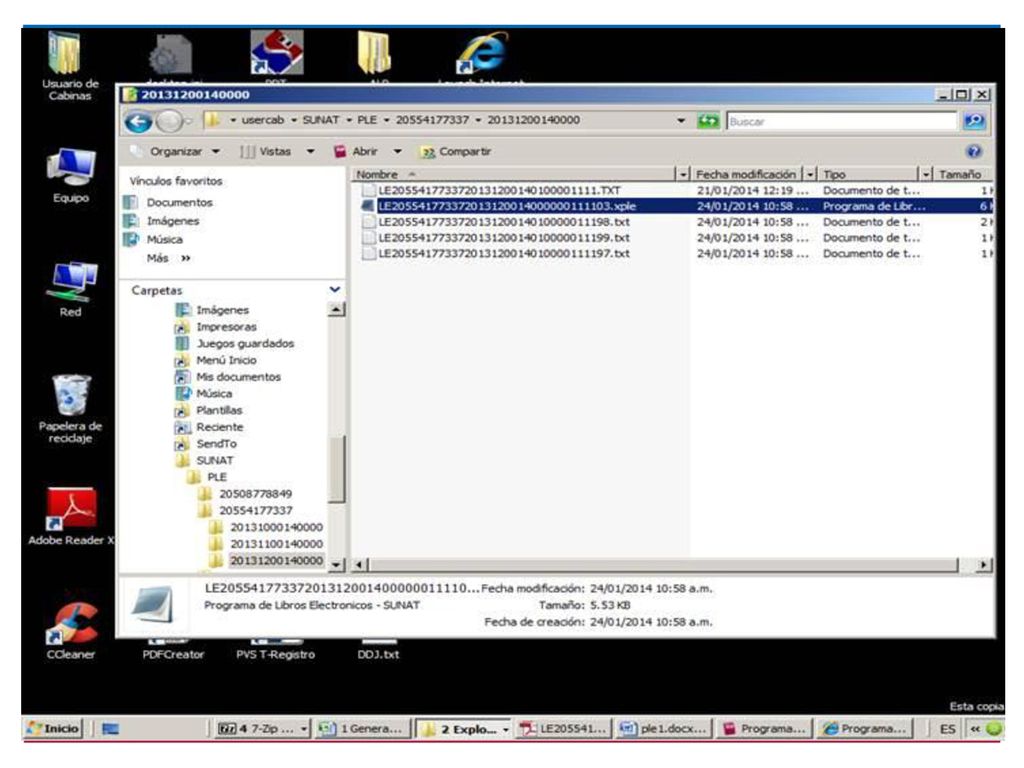Select folder 20508778849 in tree

255,494
